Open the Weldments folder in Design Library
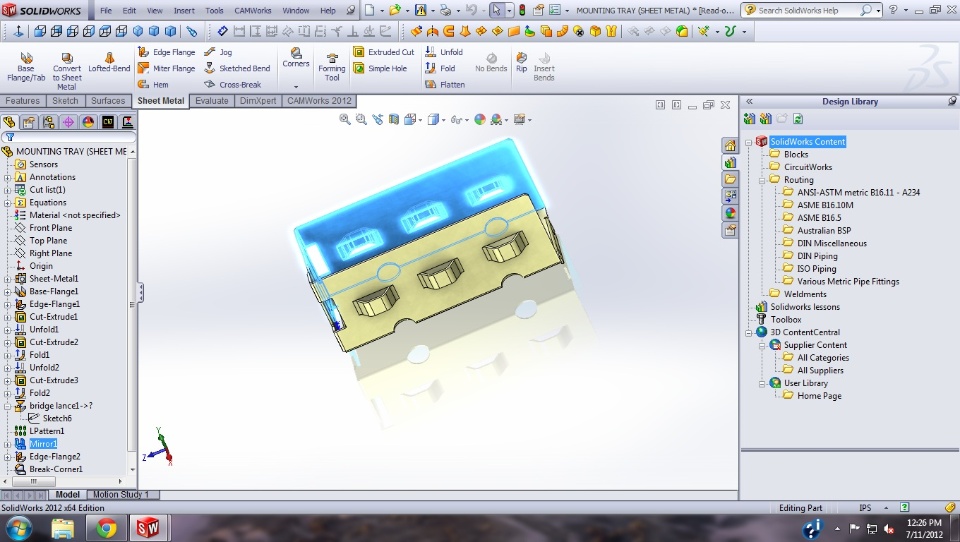 click(805, 295)
